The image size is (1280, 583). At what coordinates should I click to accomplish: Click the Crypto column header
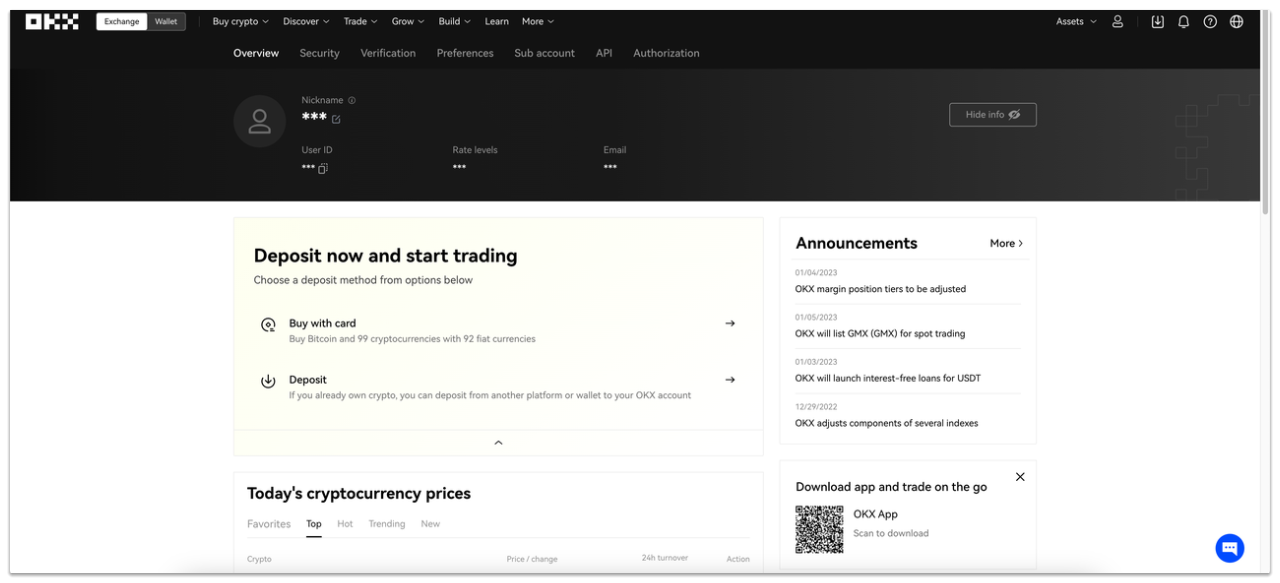[x=259, y=559]
